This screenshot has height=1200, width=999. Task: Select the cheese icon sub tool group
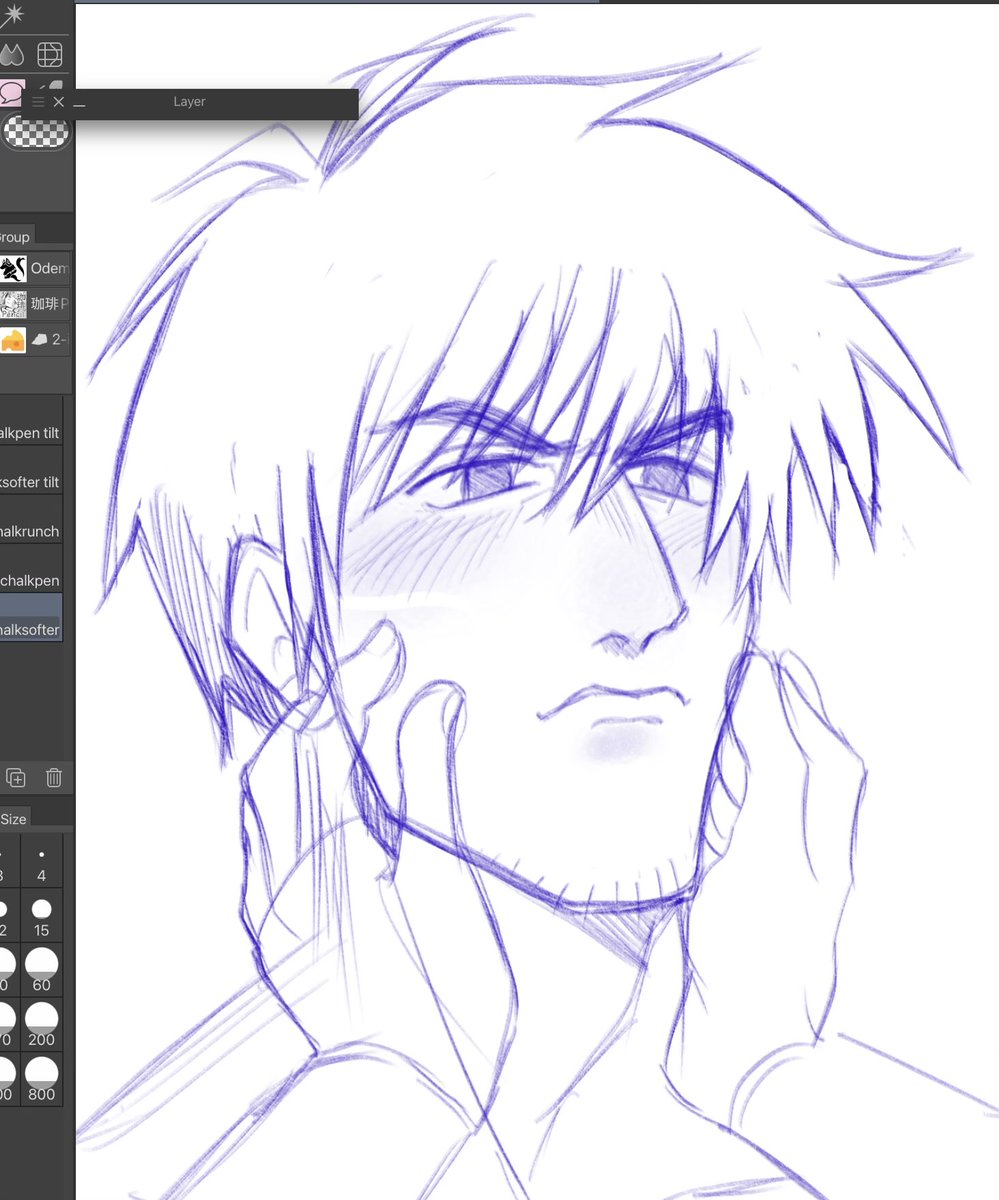tap(34, 339)
